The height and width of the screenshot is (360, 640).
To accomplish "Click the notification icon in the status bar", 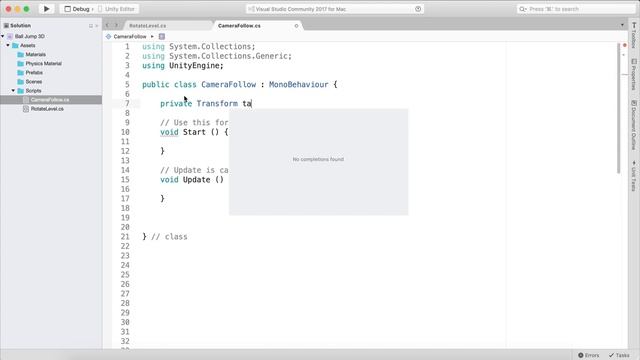I will 418,9.
